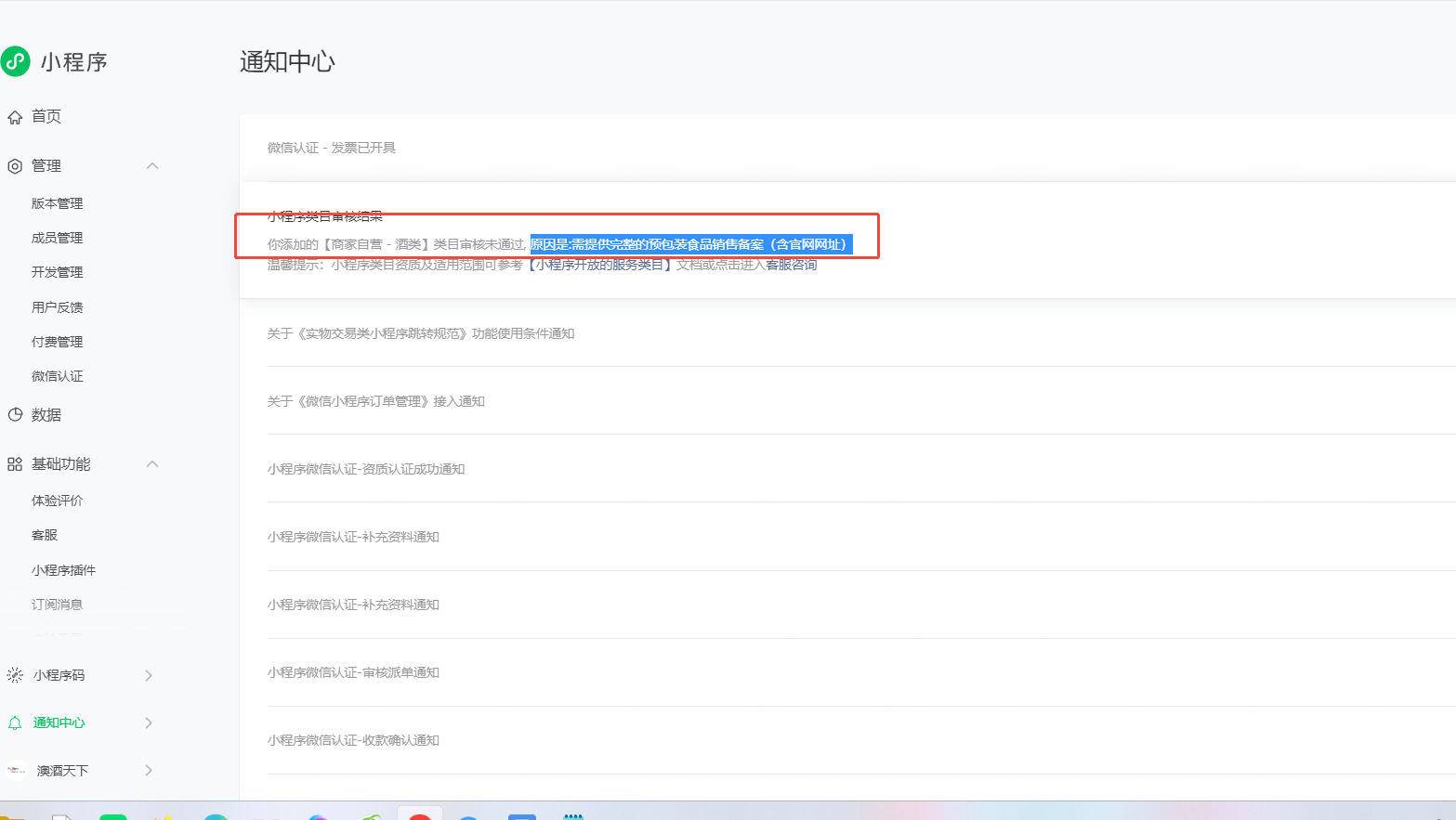This screenshot has height=820, width=1456.
Task: Open 微信认证 in sidebar
Action: click(x=58, y=376)
